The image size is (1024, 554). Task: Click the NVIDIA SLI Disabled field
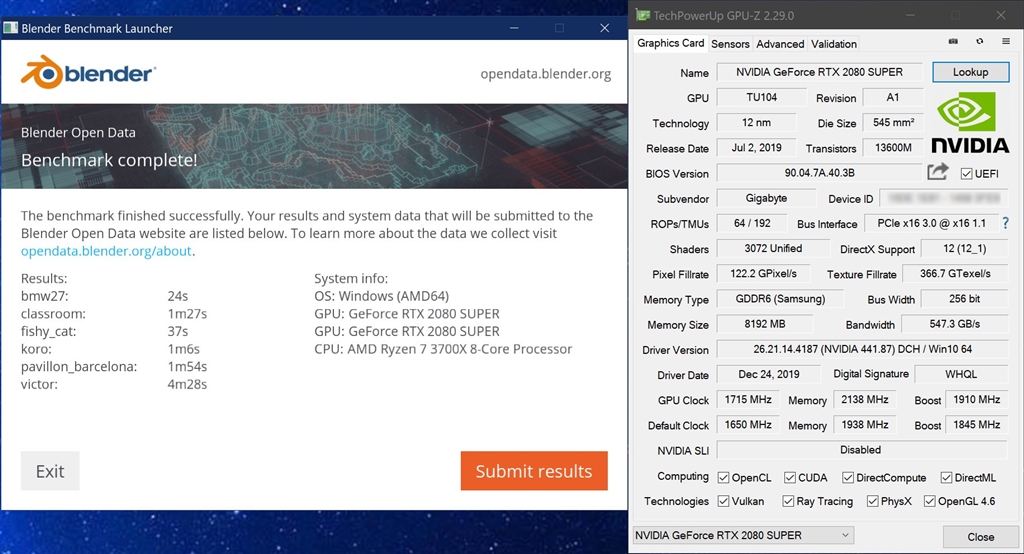(x=862, y=449)
